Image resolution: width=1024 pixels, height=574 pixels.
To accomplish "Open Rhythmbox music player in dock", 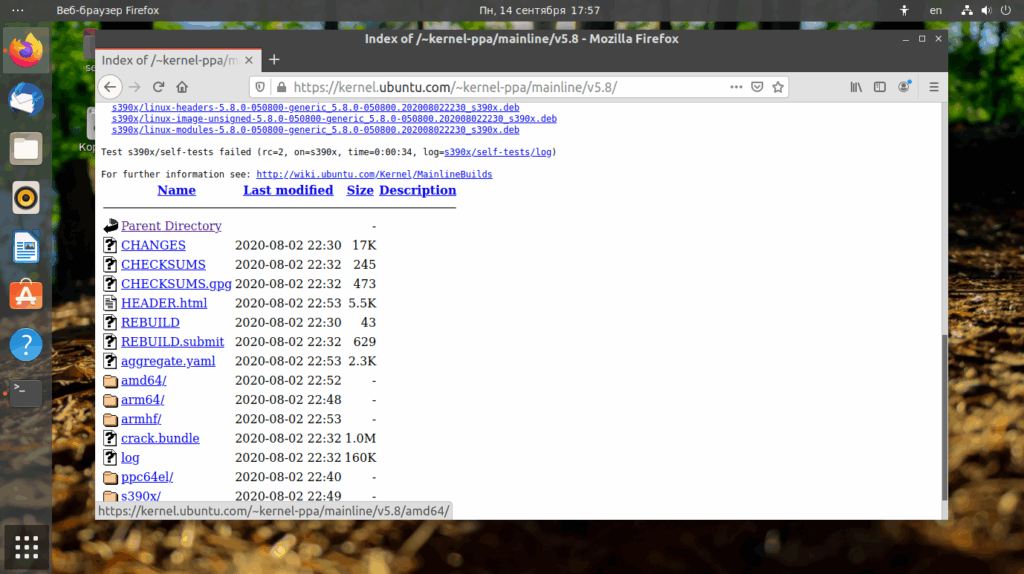I will coord(26,198).
